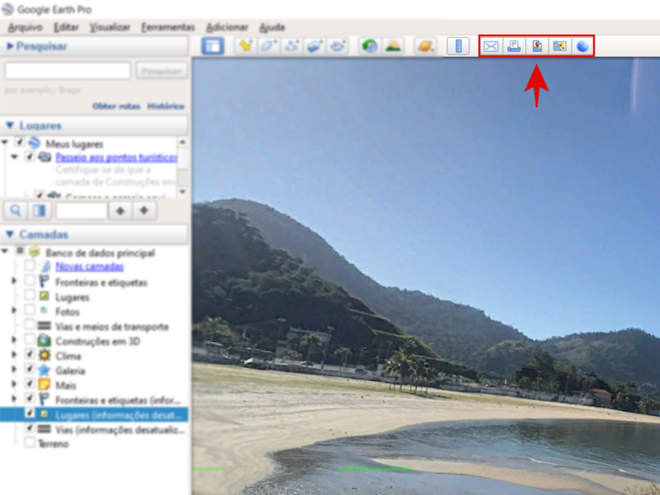Image resolution: width=660 pixels, height=495 pixels.
Task: Record a tour from toolbar
Action: pyautogui.click(x=337, y=46)
